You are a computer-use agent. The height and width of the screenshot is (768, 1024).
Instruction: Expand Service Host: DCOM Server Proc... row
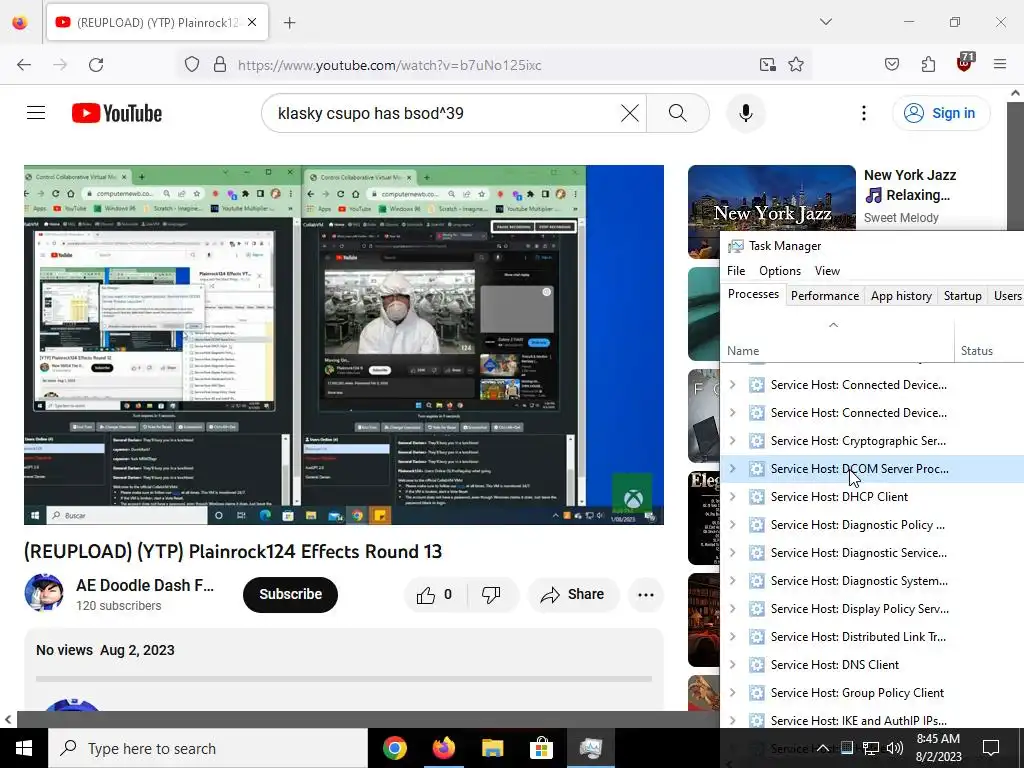tap(733, 469)
